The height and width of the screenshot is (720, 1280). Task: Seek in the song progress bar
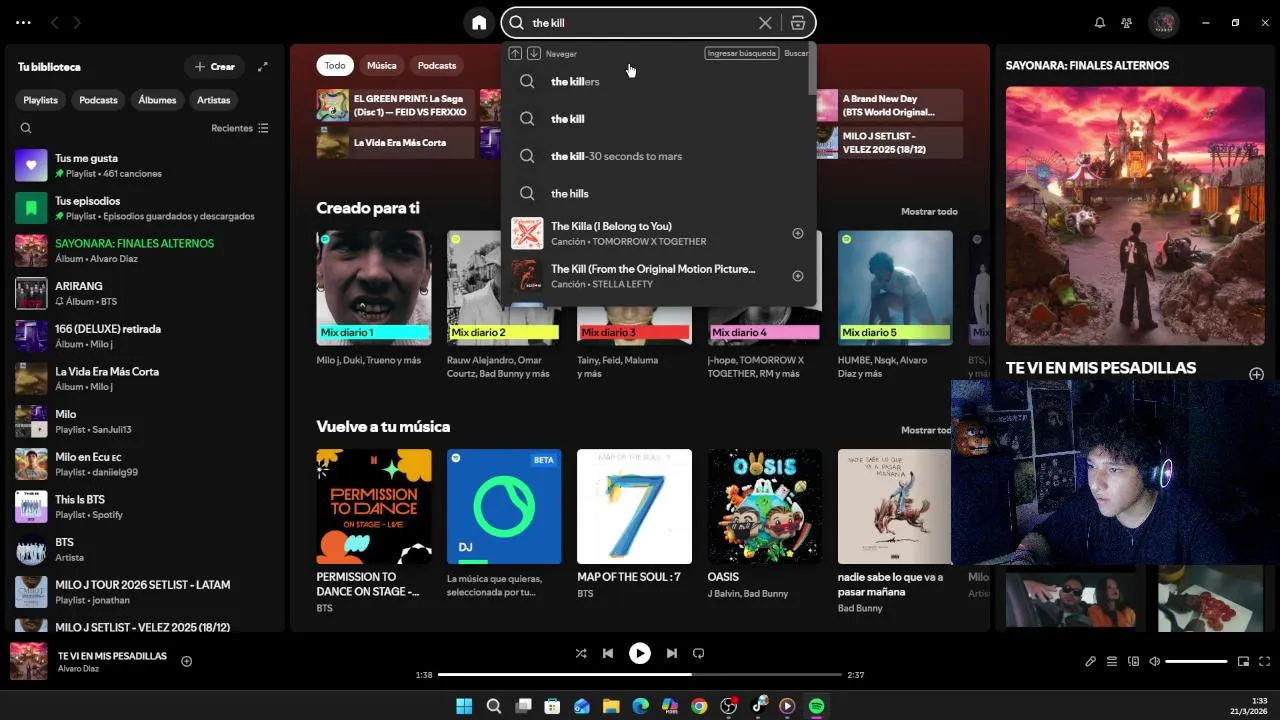pos(640,675)
